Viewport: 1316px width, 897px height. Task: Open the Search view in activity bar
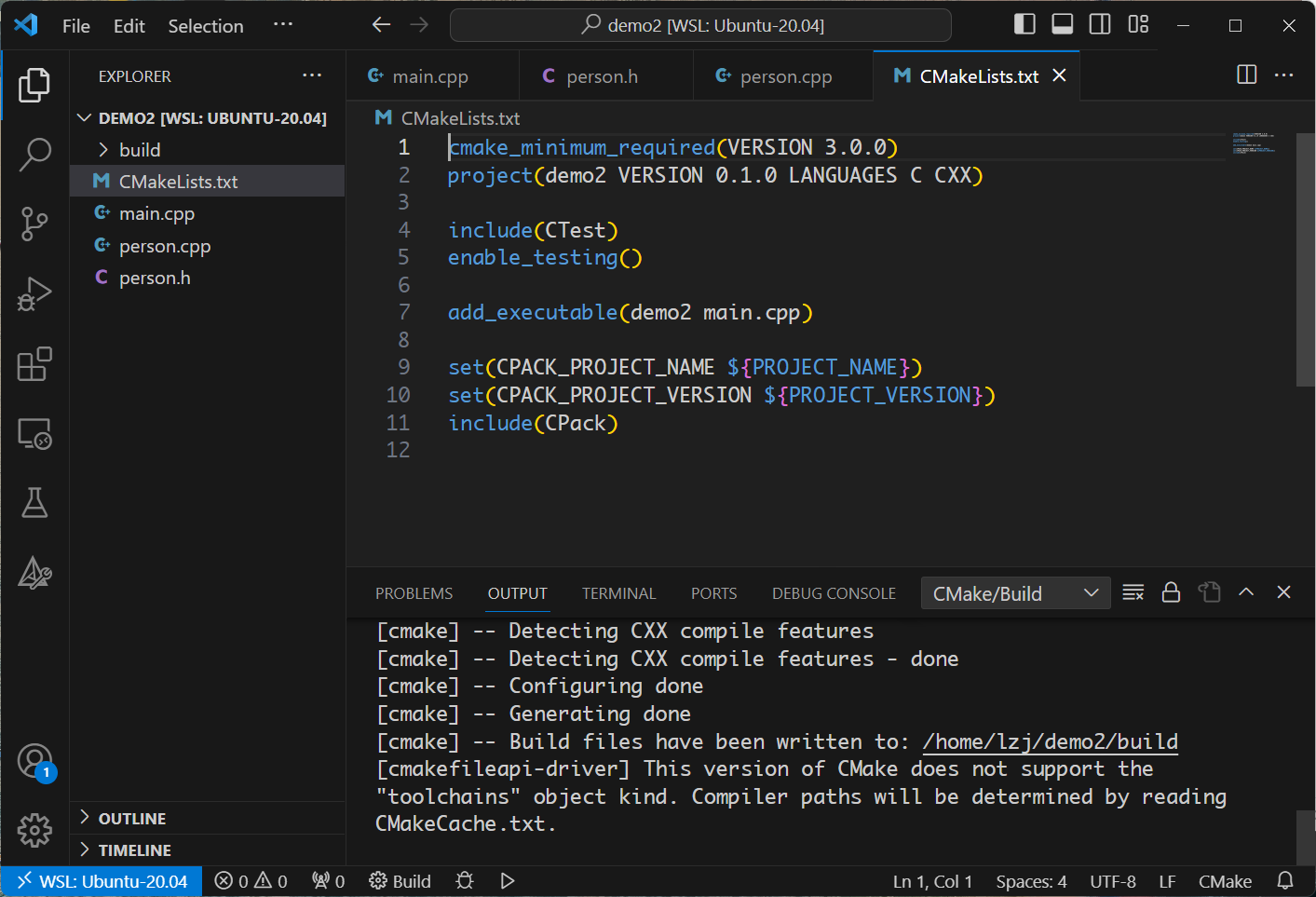pyautogui.click(x=34, y=155)
